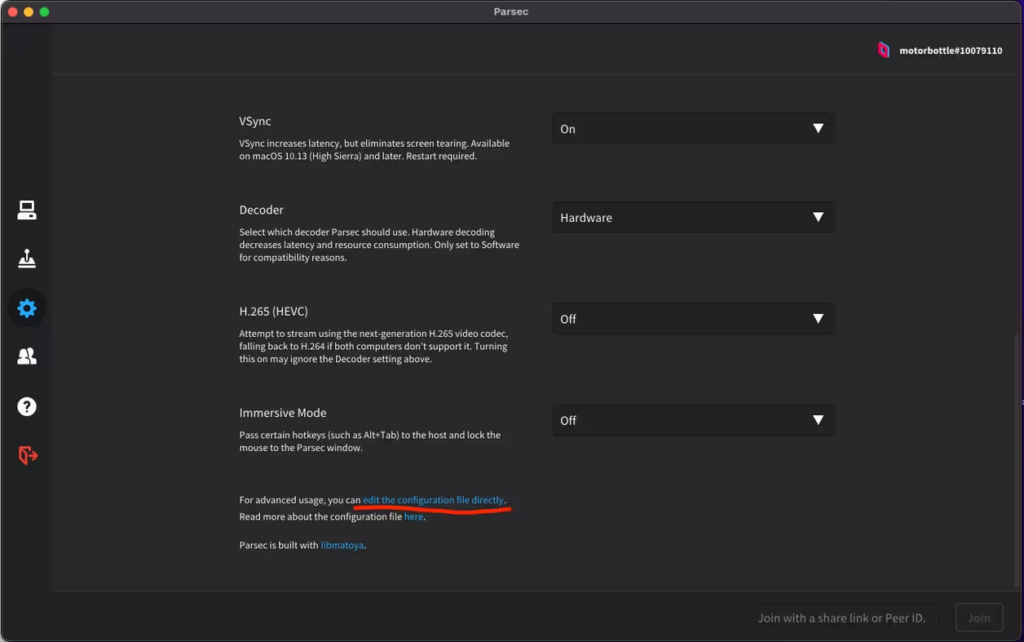Select the Settings gear icon in sidebar
The width and height of the screenshot is (1024, 642).
point(27,308)
